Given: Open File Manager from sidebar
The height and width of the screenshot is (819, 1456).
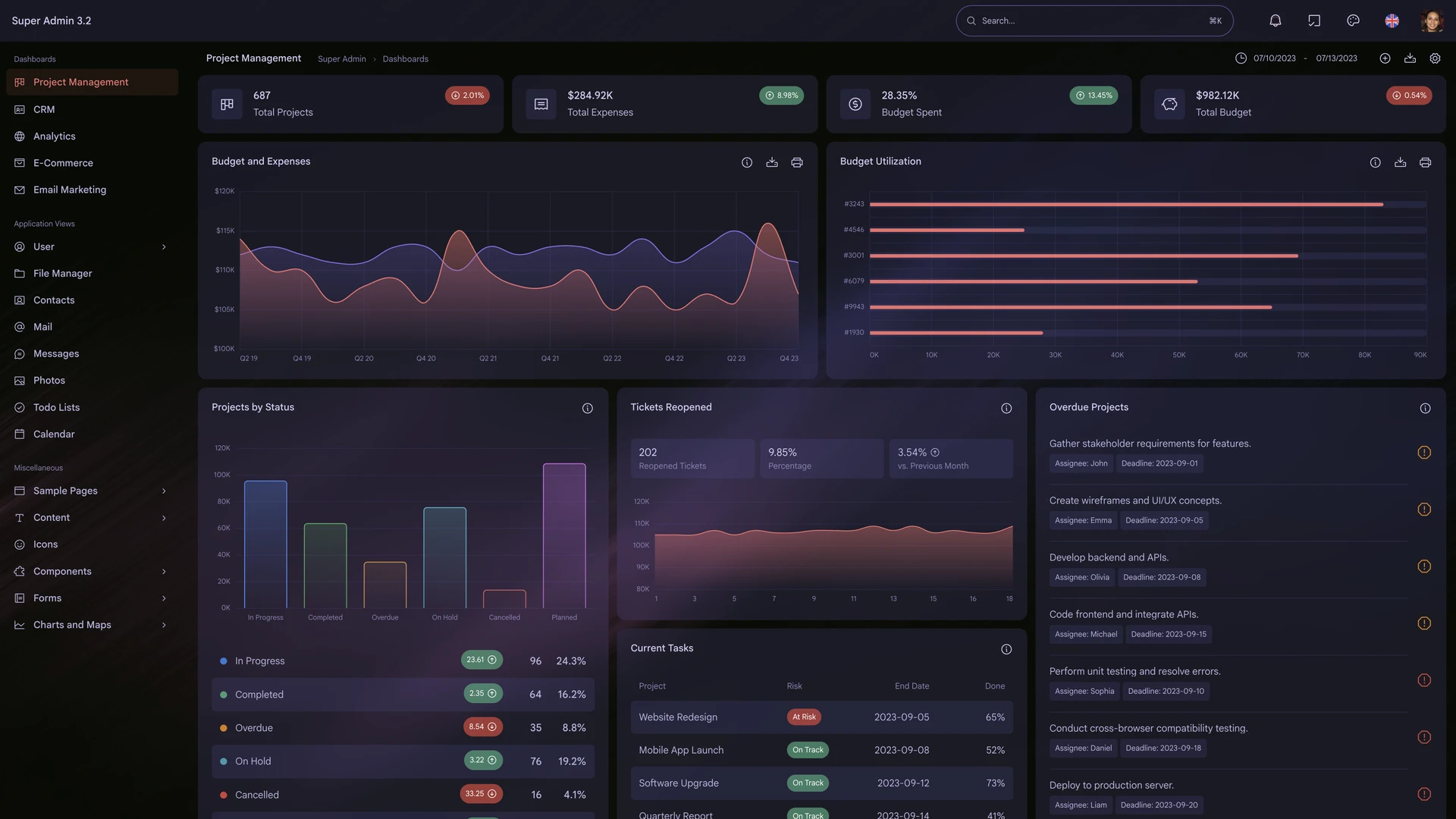Looking at the screenshot, I should tap(92, 273).
